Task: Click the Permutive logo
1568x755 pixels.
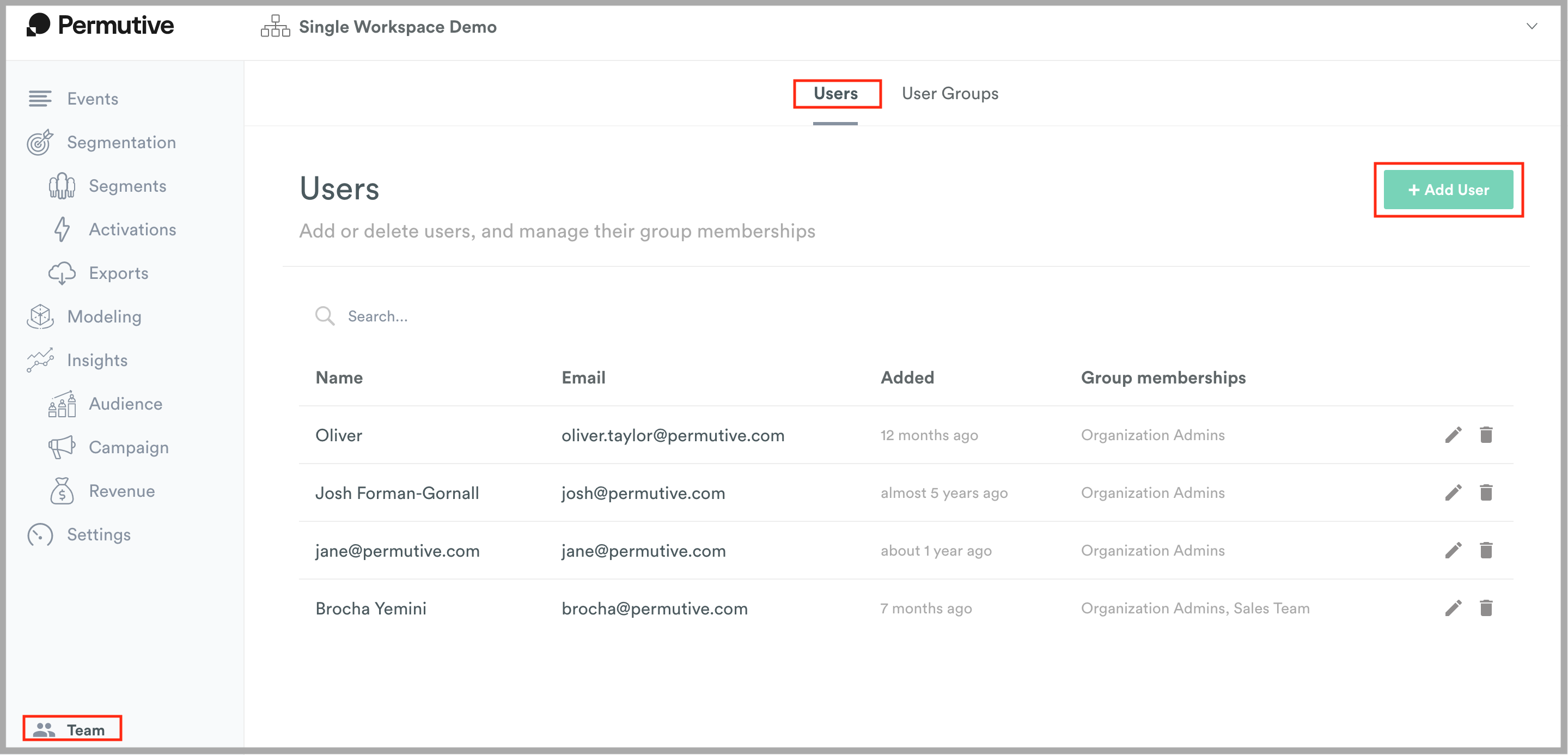Action: click(100, 26)
